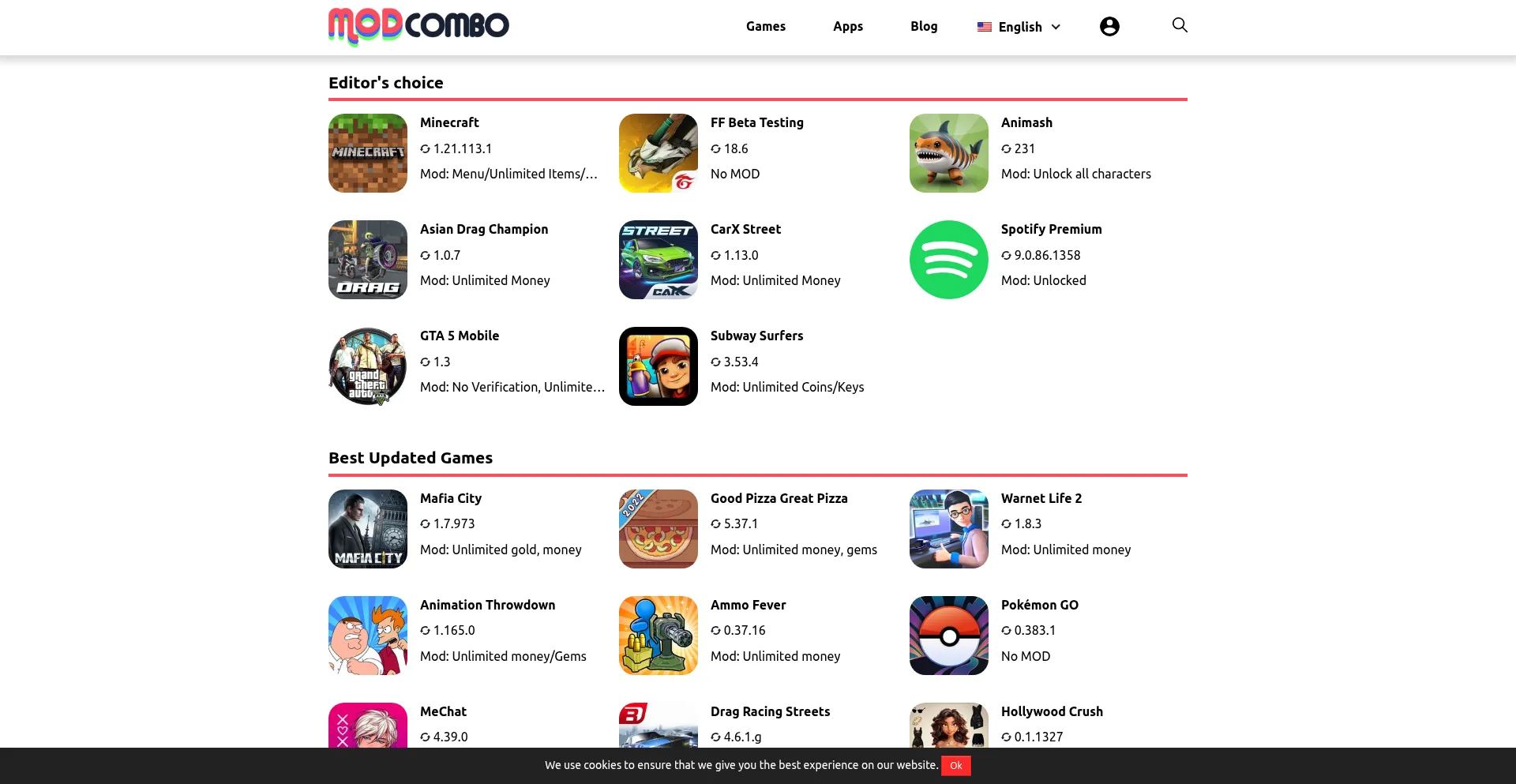Visit the Blog menu link
The width and height of the screenshot is (1516, 784).
(924, 26)
